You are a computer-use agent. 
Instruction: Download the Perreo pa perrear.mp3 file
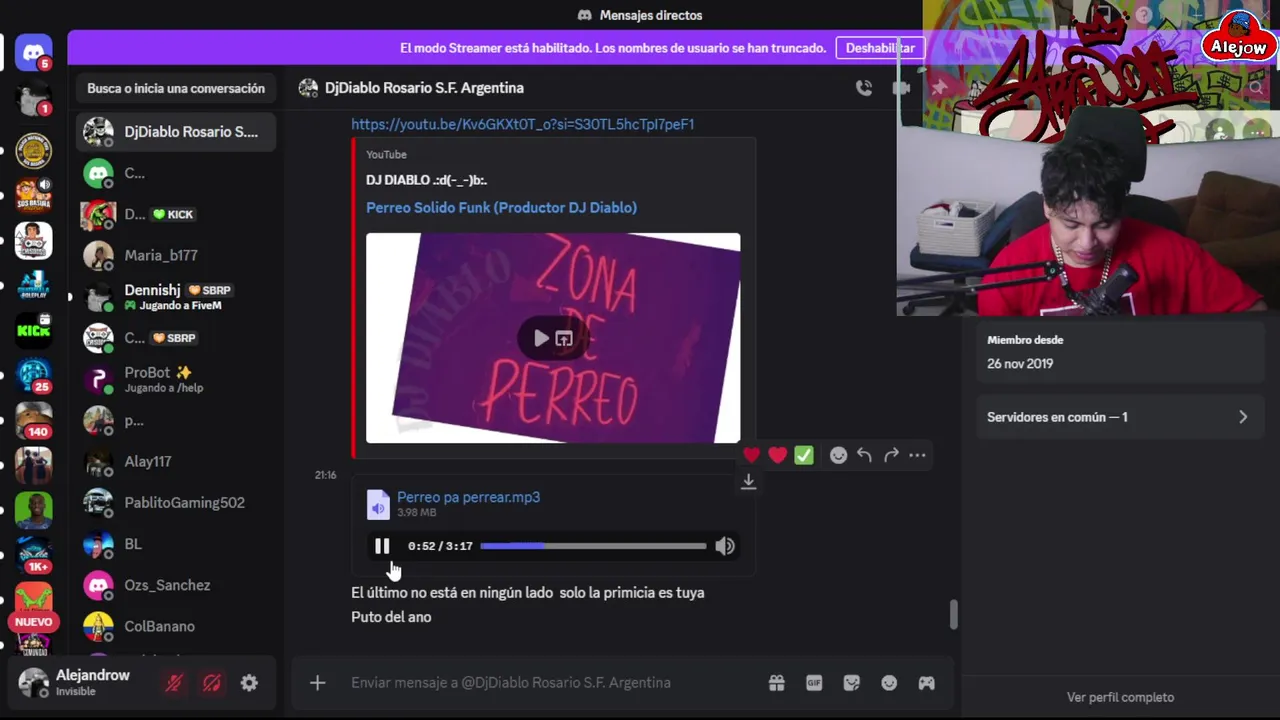point(748,481)
